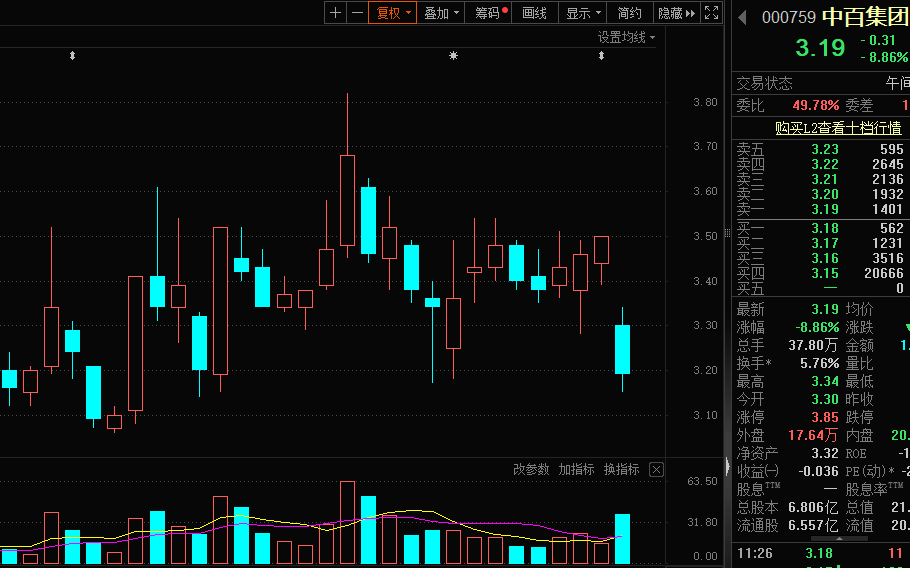Viewport: 910px width, 568px height.
Task: Open the 筹码 chip distribution view
Action: click(489, 13)
